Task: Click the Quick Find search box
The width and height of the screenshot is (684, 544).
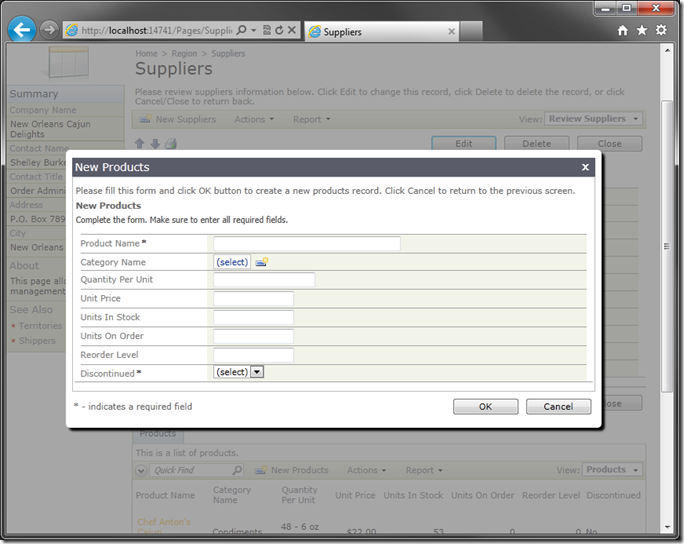Action: tap(191, 470)
